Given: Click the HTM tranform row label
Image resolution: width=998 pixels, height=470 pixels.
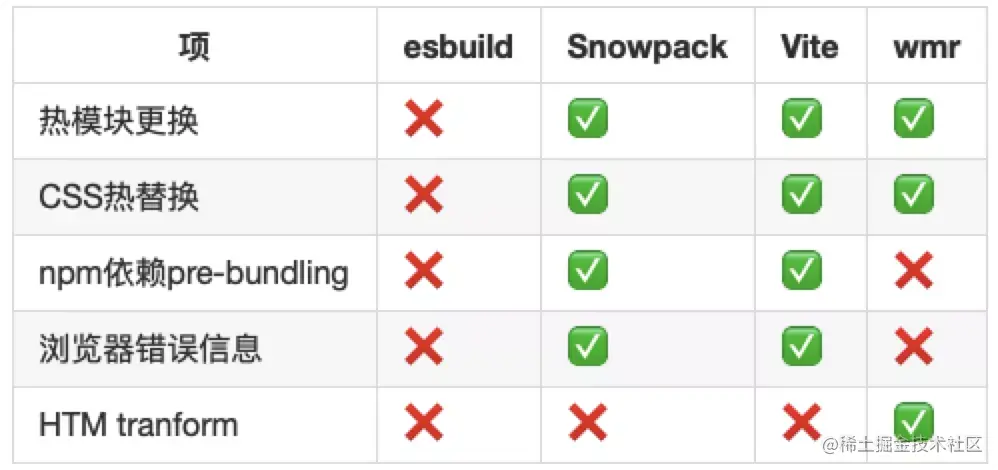Looking at the screenshot, I should [138, 425].
